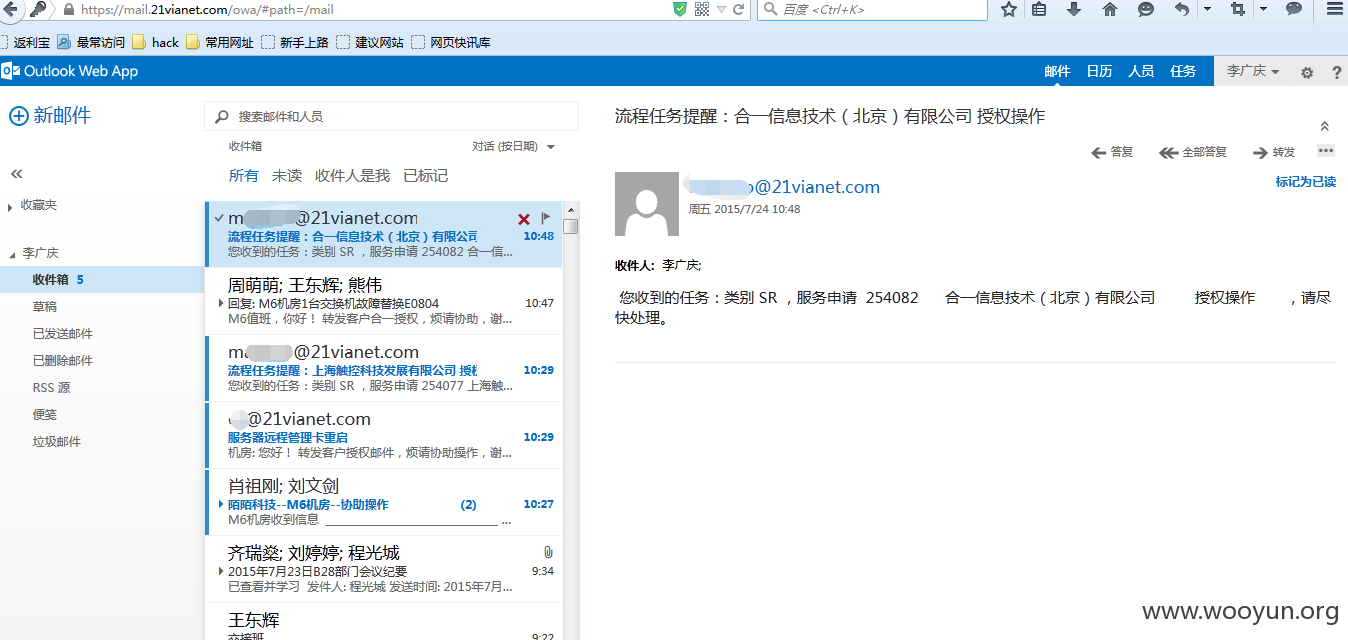Switch to 日历 calendar tab
The height and width of the screenshot is (640, 1348).
(x=1099, y=72)
